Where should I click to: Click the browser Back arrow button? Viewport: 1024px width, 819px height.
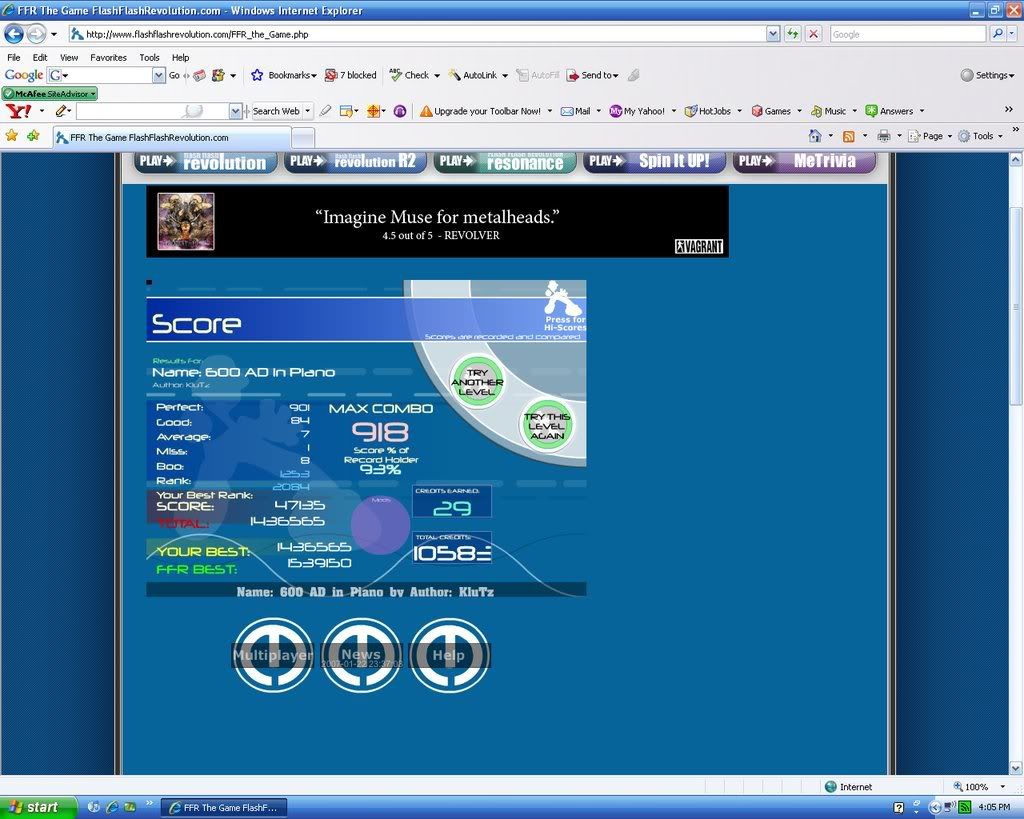point(14,34)
